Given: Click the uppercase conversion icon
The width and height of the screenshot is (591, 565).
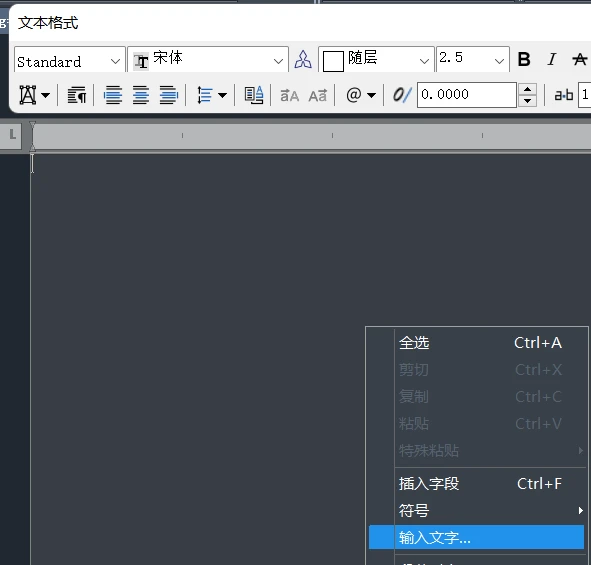Looking at the screenshot, I should pyautogui.click(x=289, y=96).
